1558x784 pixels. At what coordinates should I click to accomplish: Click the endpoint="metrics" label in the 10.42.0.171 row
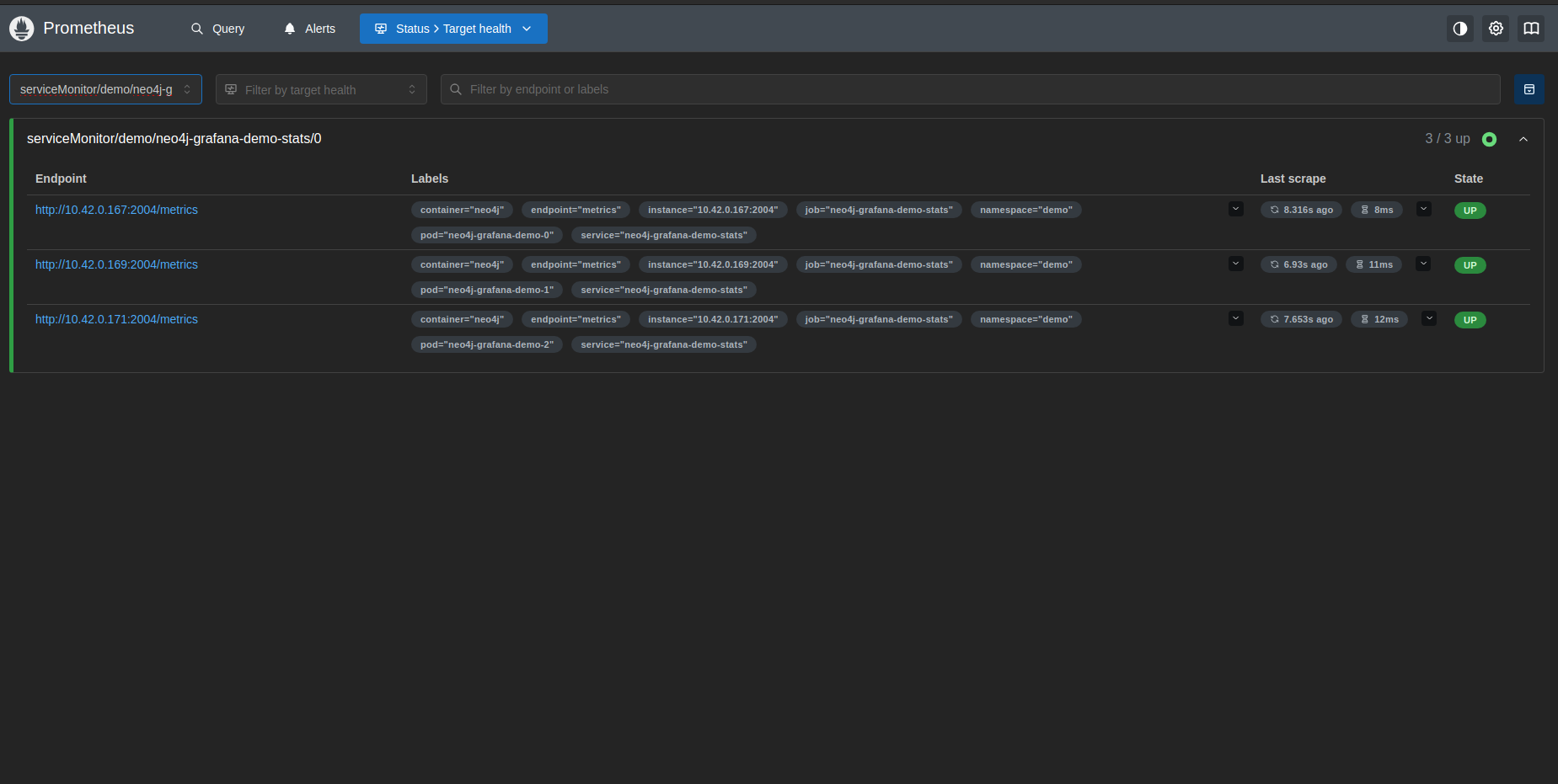tap(576, 319)
